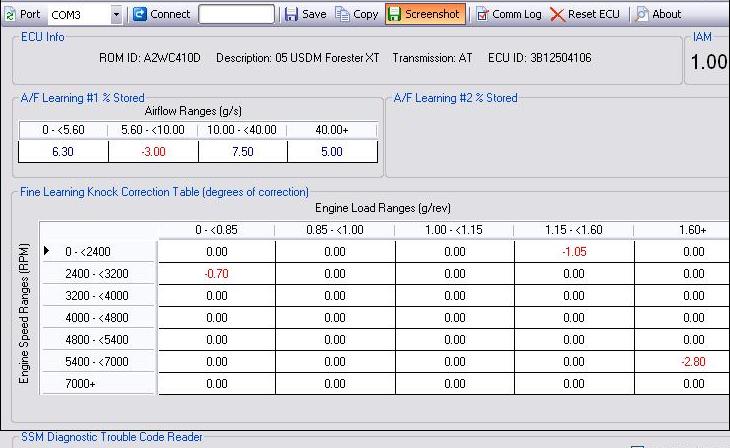Select the 2400 - <3200 RPM row header

point(97,274)
